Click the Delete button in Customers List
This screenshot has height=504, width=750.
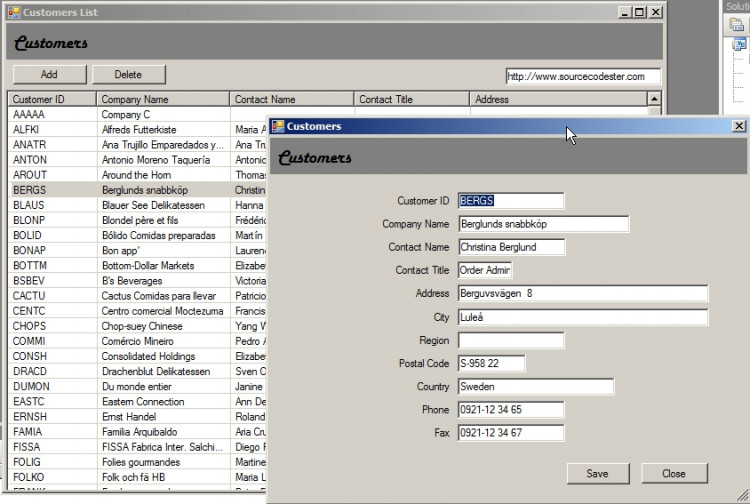128,75
